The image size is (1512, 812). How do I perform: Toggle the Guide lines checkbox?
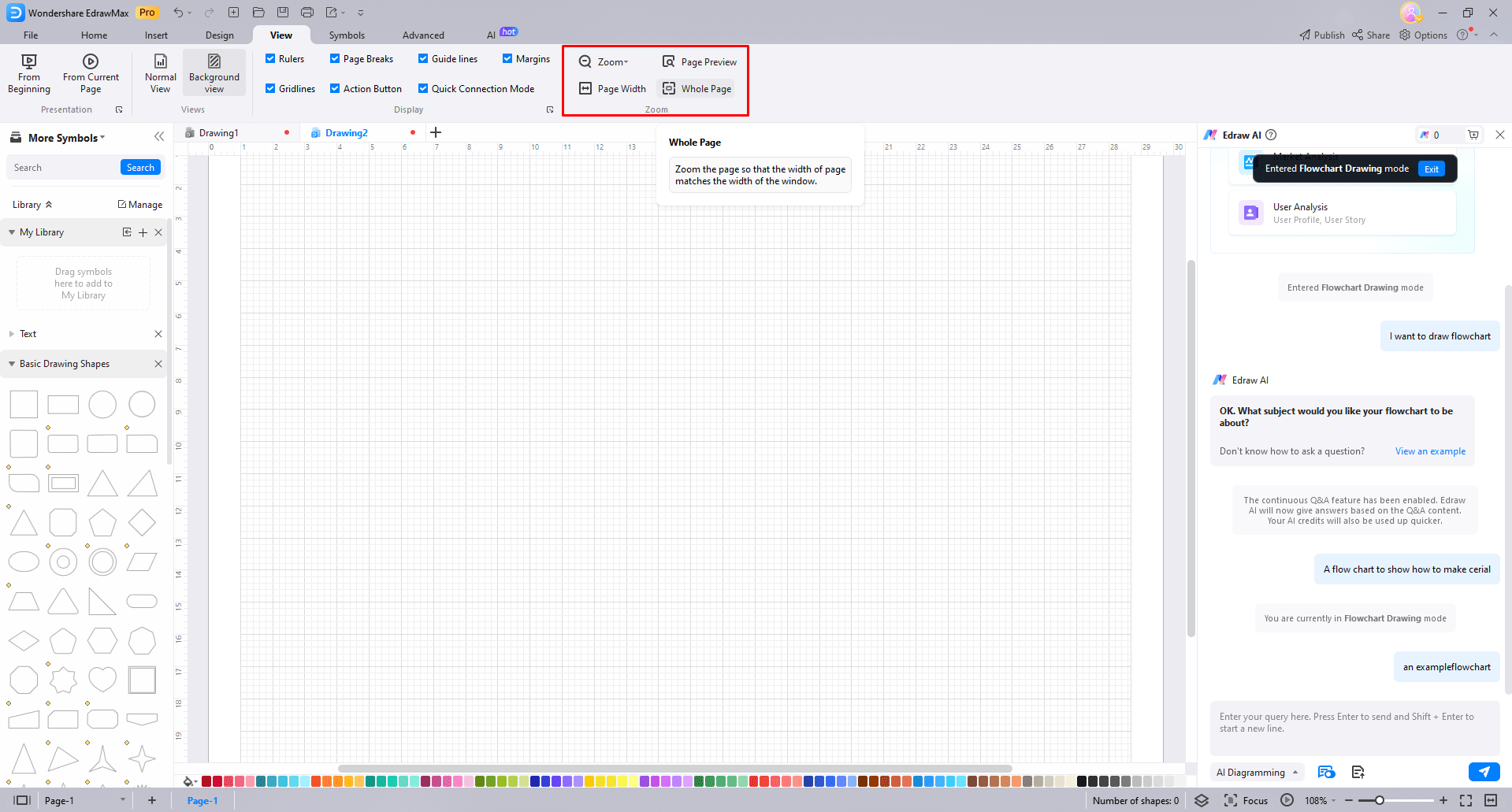423,59
